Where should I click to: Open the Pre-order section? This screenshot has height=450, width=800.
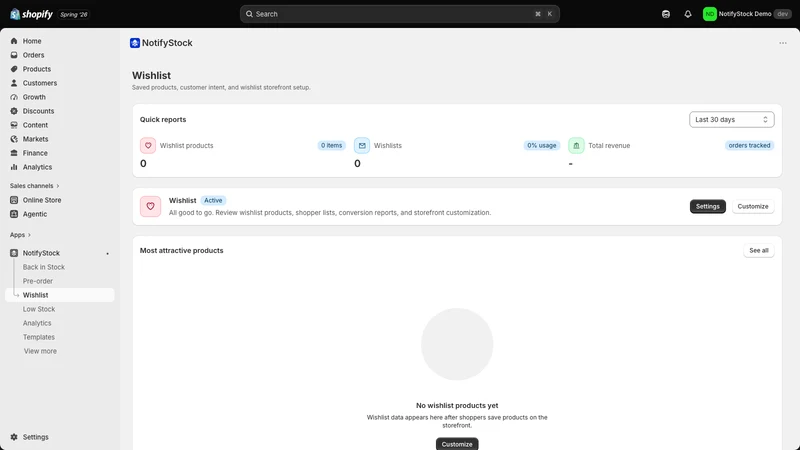(38, 281)
